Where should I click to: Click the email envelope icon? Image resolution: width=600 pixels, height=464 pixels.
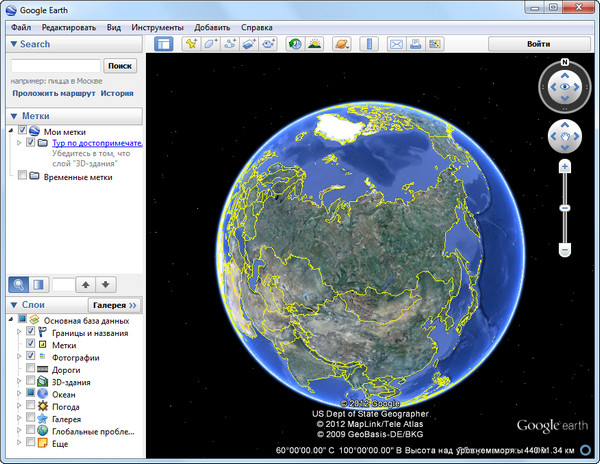coord(396,44)
